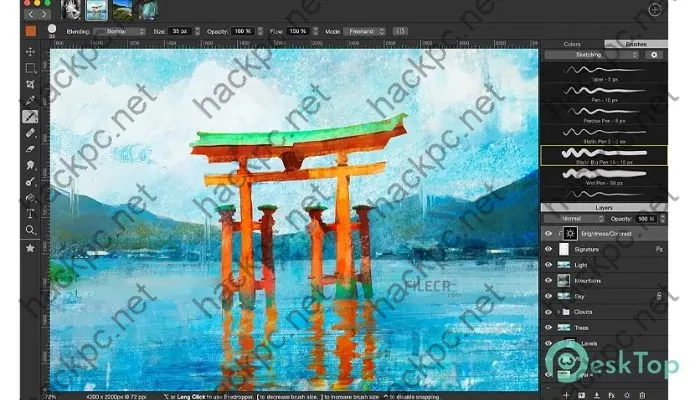This screenshot has width=700, height=400.
Task: Open the layer blend mode Normal dropdown
Action: (x=575, y=219)
